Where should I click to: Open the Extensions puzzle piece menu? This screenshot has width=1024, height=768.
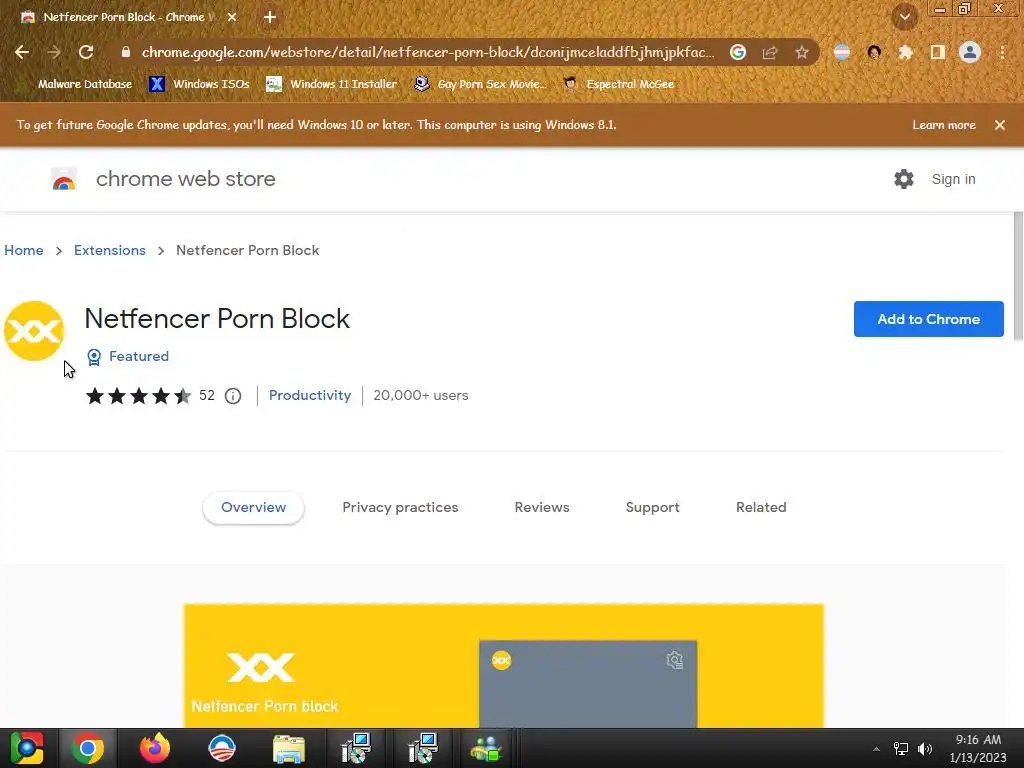coord(906,52)
